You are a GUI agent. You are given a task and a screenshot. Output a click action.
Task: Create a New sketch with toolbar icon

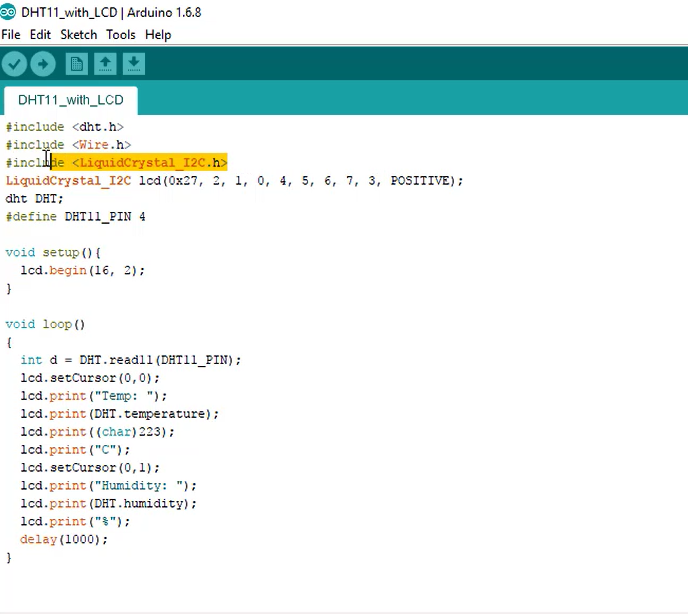tap(76, 65)
